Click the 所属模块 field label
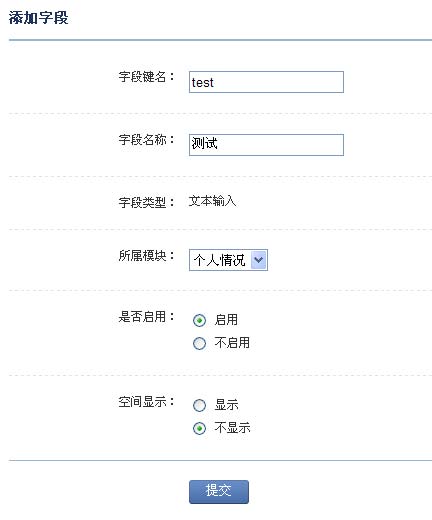 click(146, 256)
